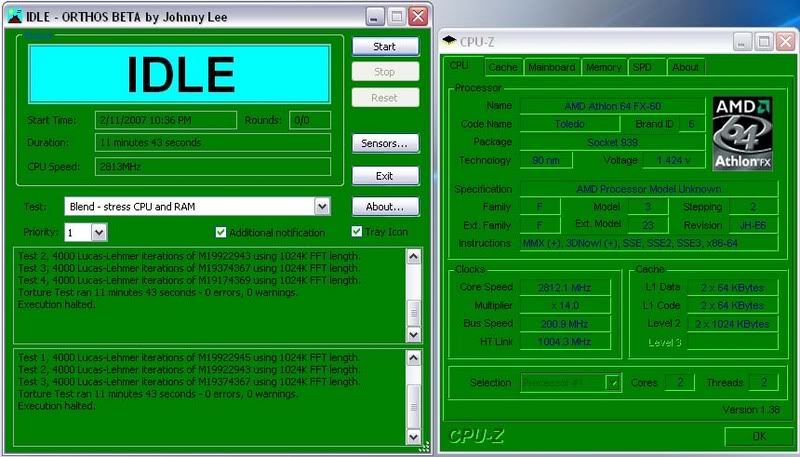Screen dimensions: 800x457
Task: Open the About dialog in ORTHOS
Action: pos(385,207)
